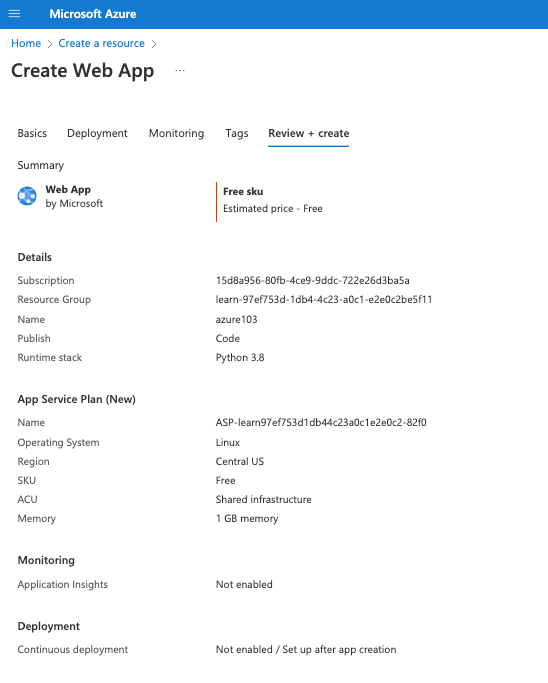548x683 pixels.
Task: Click the Web App globe icon
Action: click(27, 196)
